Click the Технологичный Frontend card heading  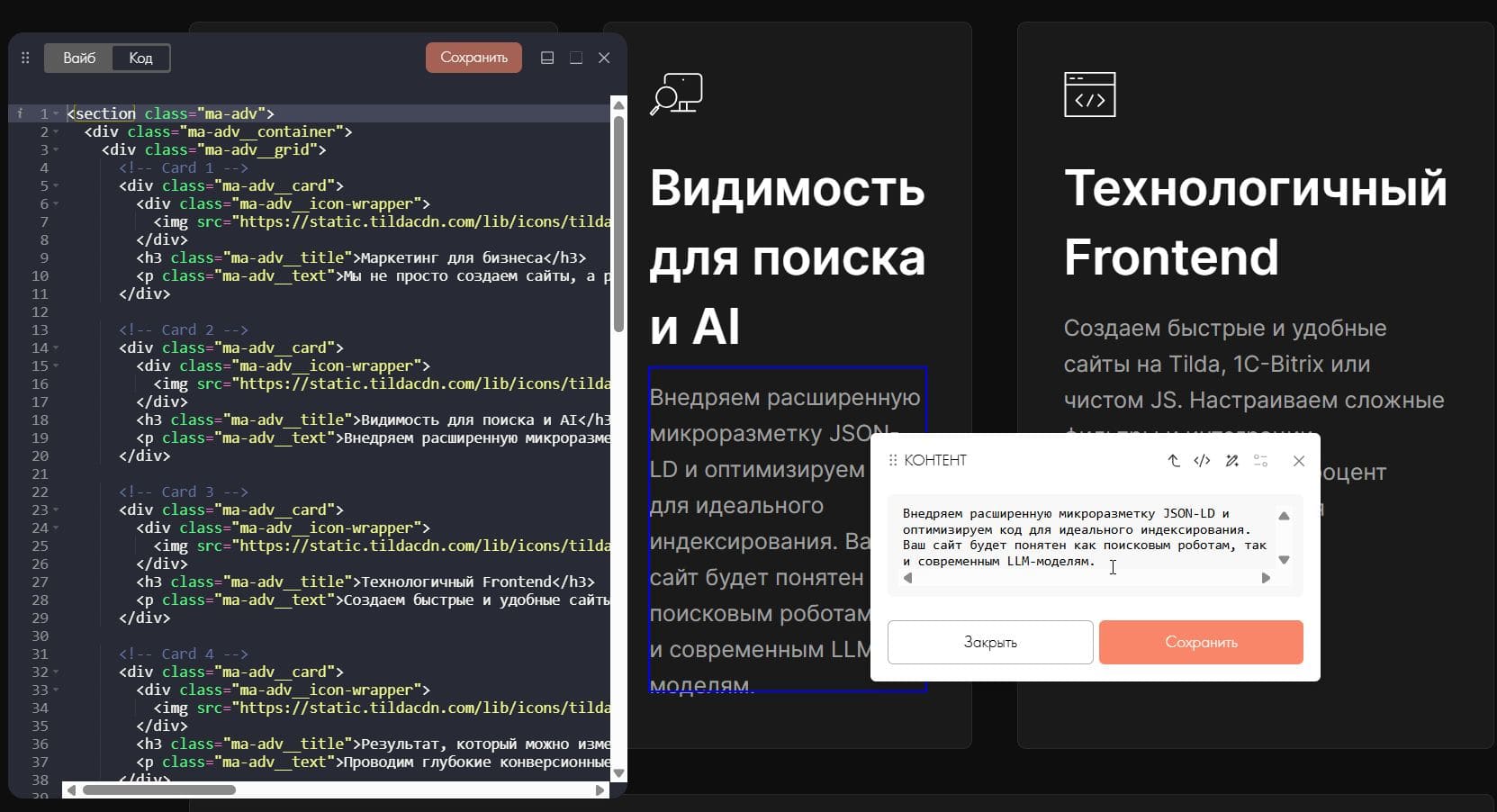(1256, 222)
